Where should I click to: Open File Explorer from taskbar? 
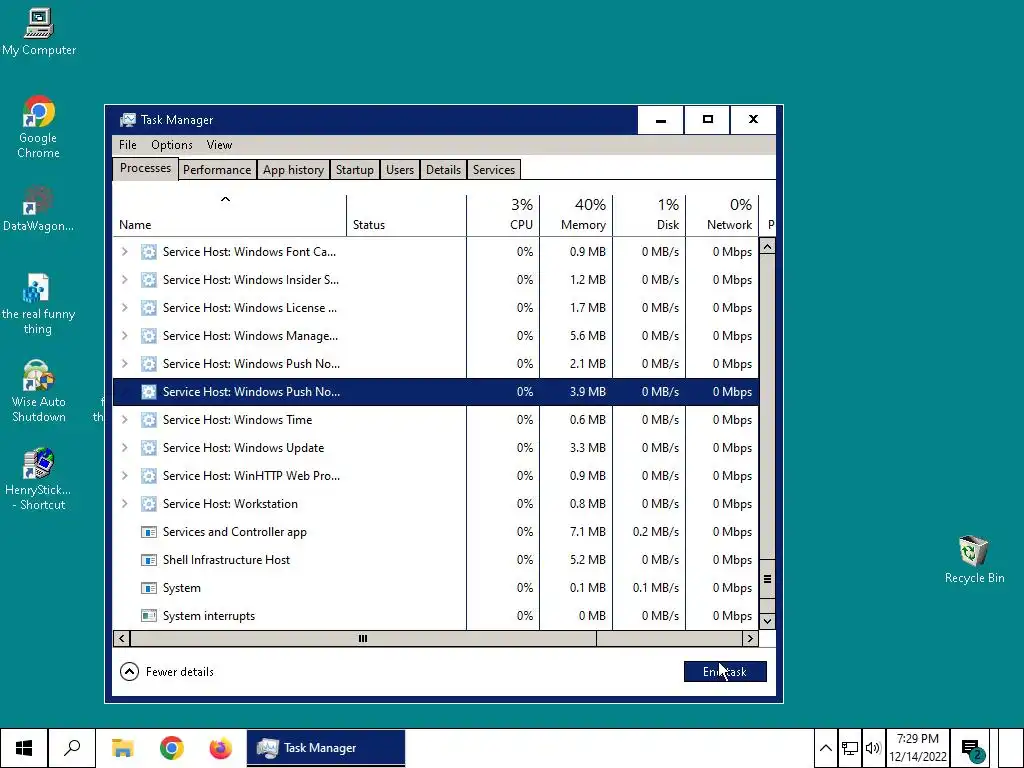click(123, 748)
